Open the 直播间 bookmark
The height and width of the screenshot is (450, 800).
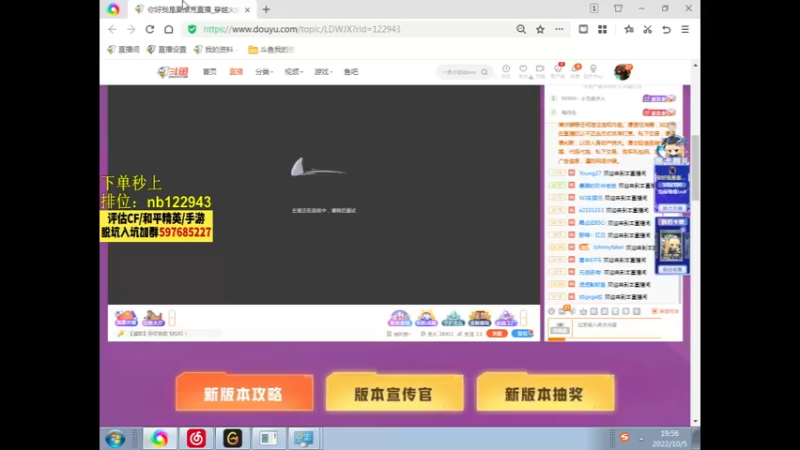(123, 49)
